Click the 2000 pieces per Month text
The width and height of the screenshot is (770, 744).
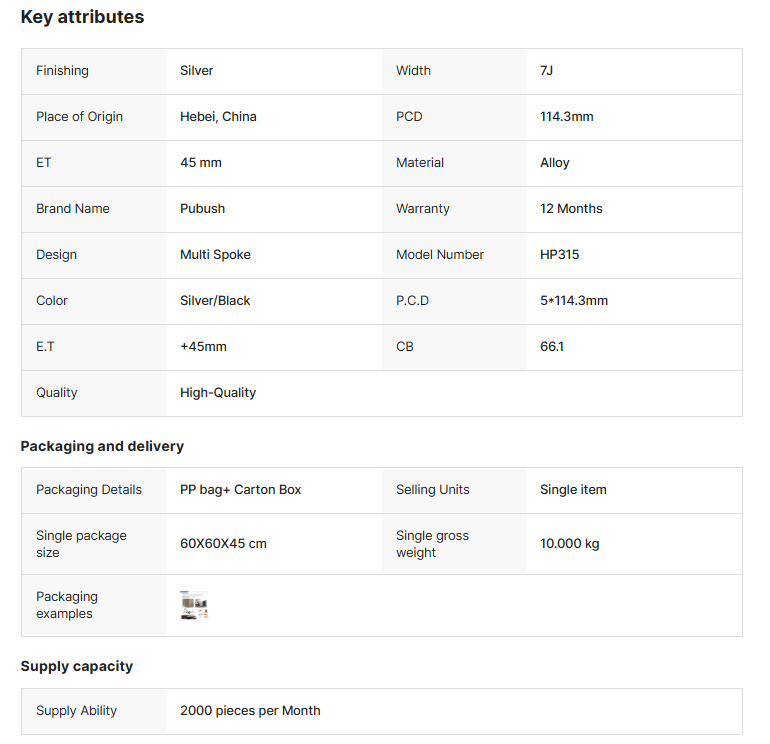(x=250, y=711)
